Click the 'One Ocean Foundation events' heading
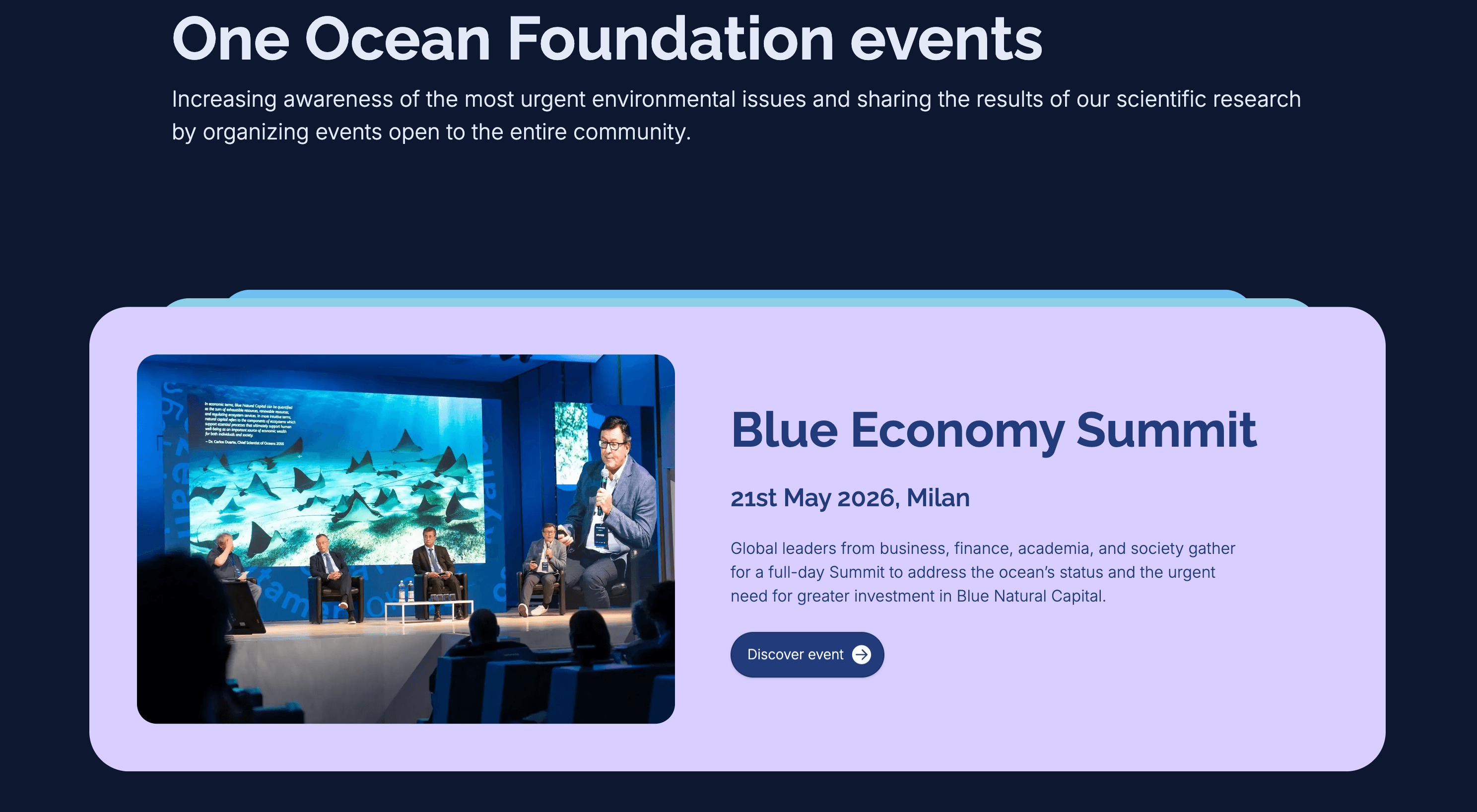 [x=606, y=38]
